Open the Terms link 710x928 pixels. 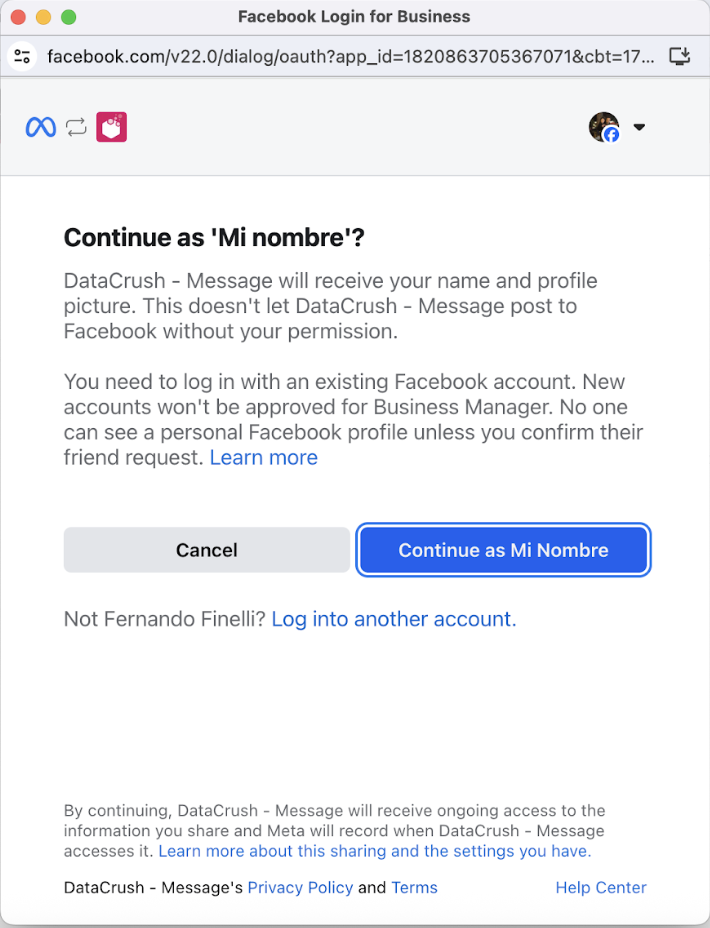(414, 887)
